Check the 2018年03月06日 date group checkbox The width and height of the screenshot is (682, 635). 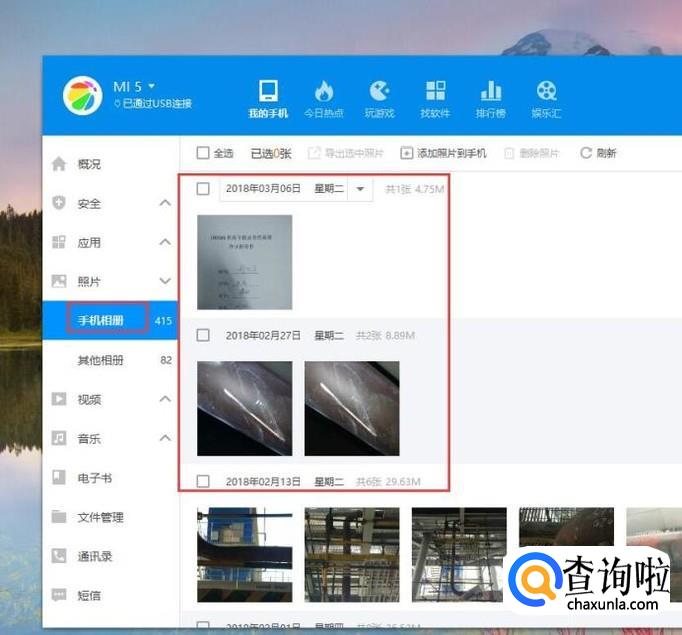click(x=203, y=189)
